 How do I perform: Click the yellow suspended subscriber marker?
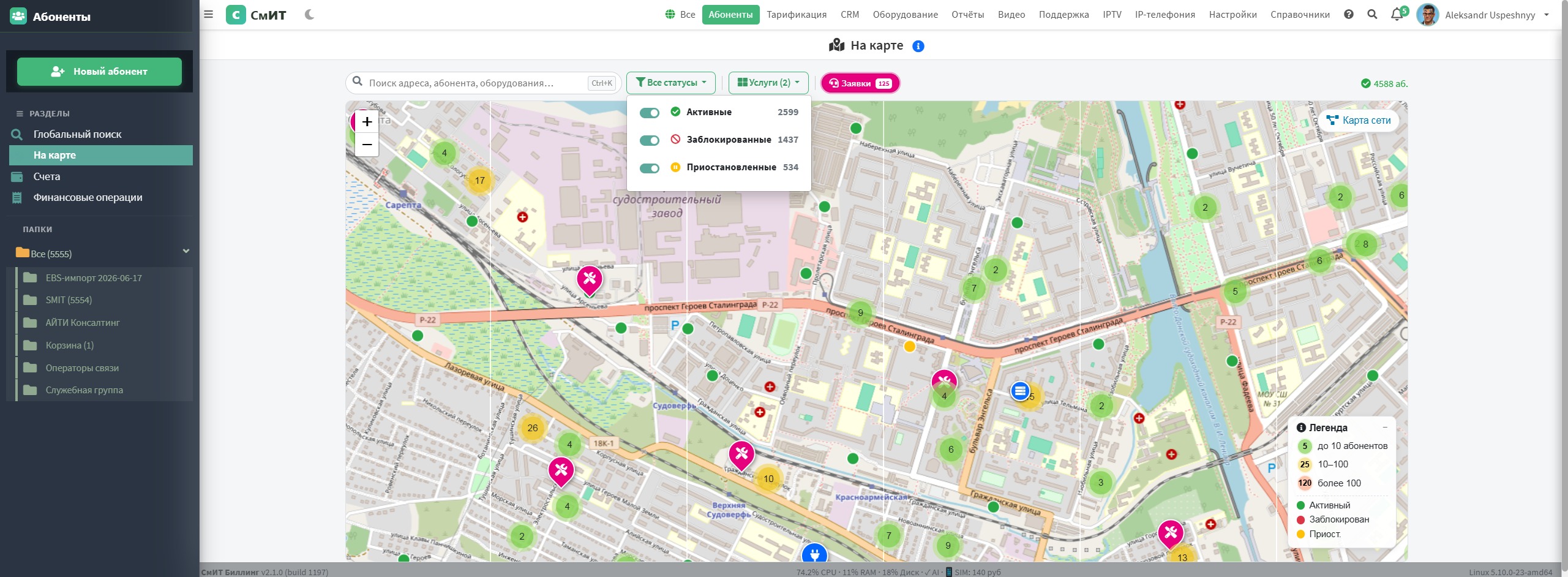[x=910, y=347]
